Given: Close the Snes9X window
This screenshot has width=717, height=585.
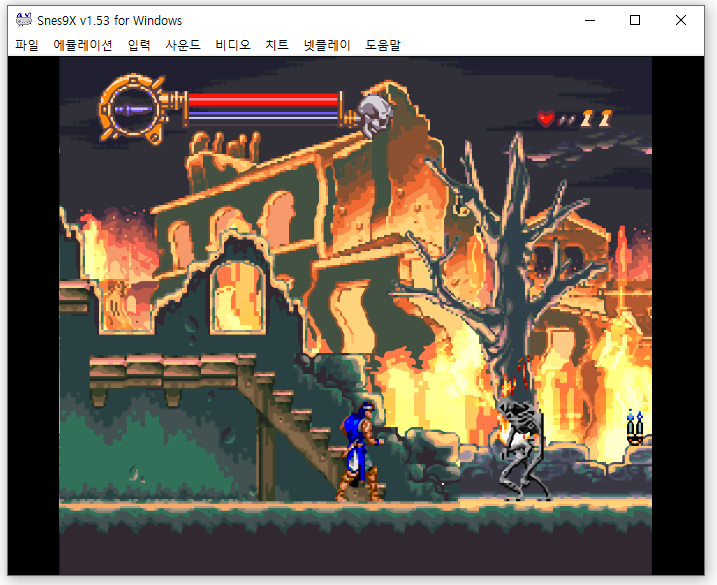Looking at the screenshot, I should coord(680,20).
